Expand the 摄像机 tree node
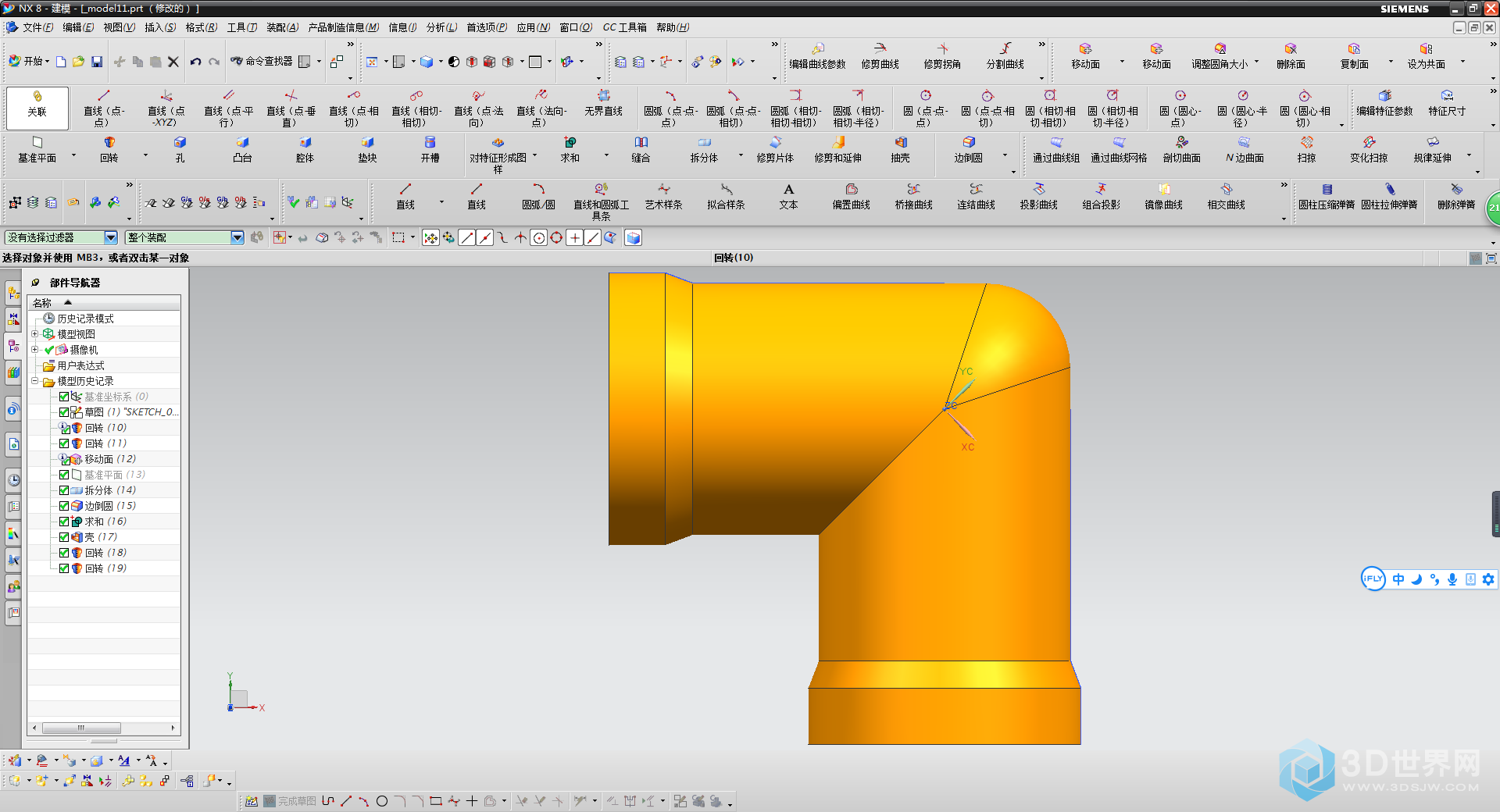This screenshot has width=1500, height=812. pyautogui.click(x=34, y=349)
